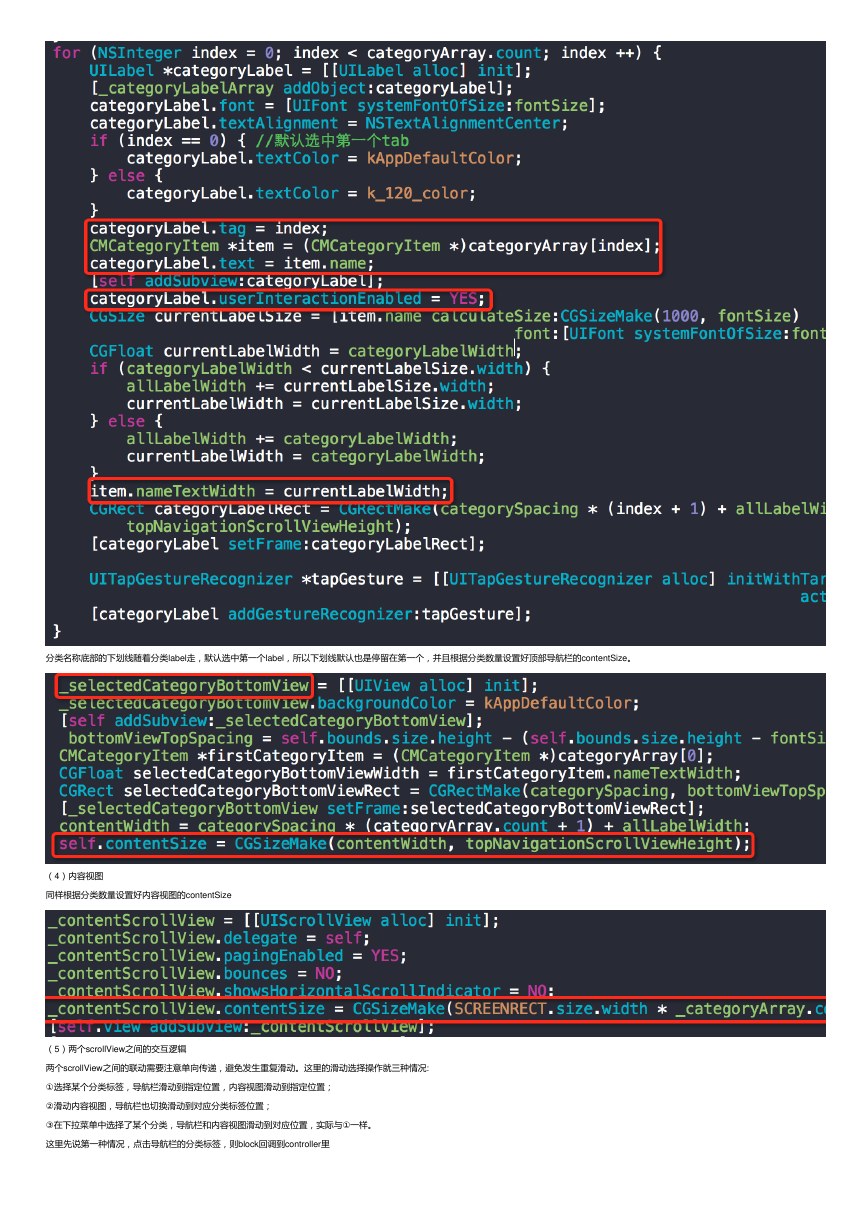Image resolution: width=868 pixels, height=1228 pixels.
Task: Select '_contentScrollView = [[UIScrollView alloc] init];'
Action: pos(273,921)
